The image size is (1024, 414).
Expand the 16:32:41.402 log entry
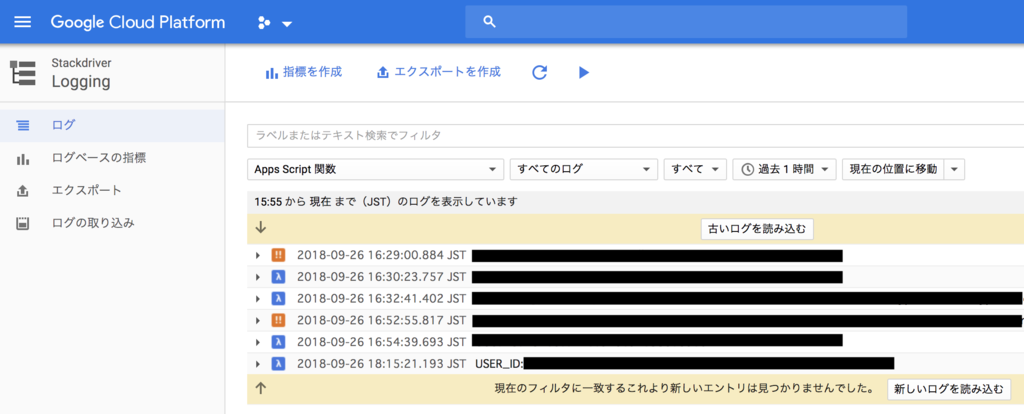259,298
